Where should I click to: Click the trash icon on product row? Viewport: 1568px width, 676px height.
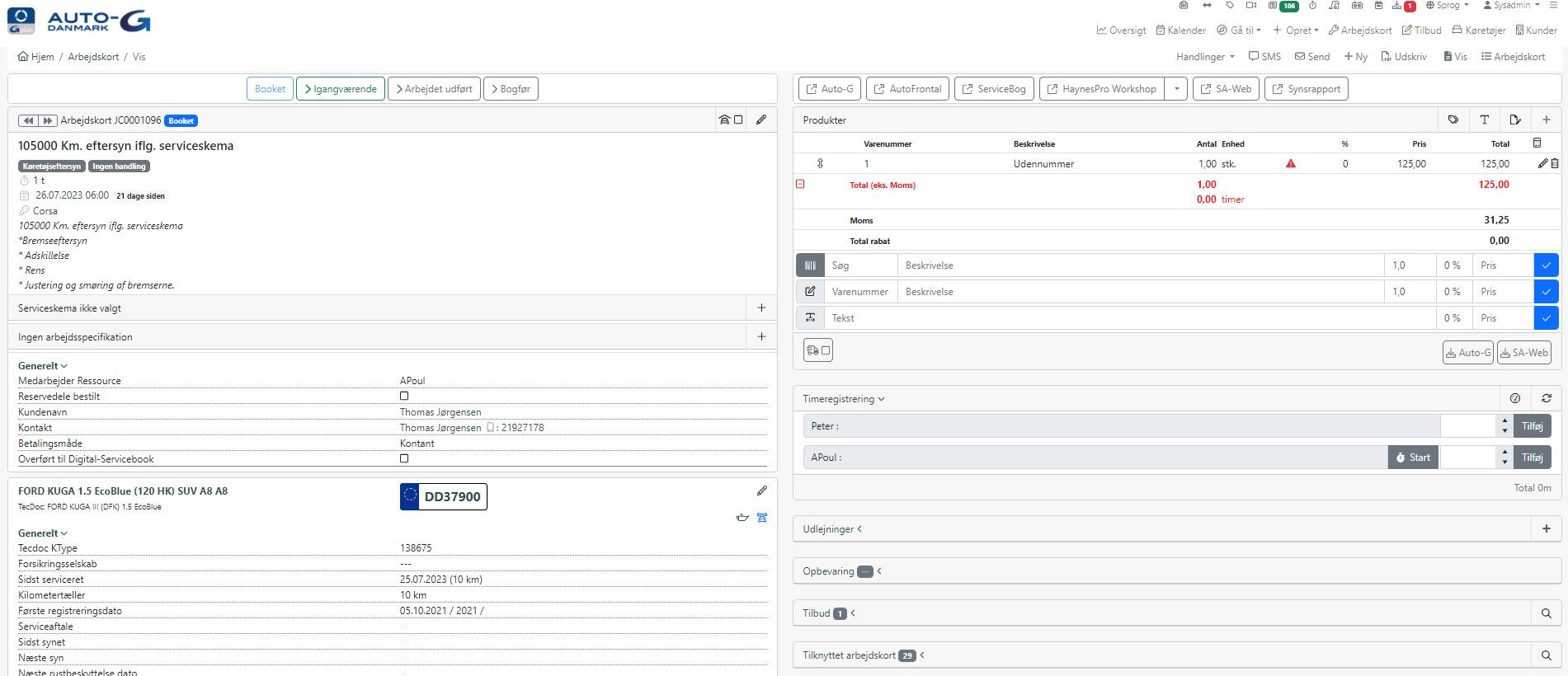(x=1555, y=164)
